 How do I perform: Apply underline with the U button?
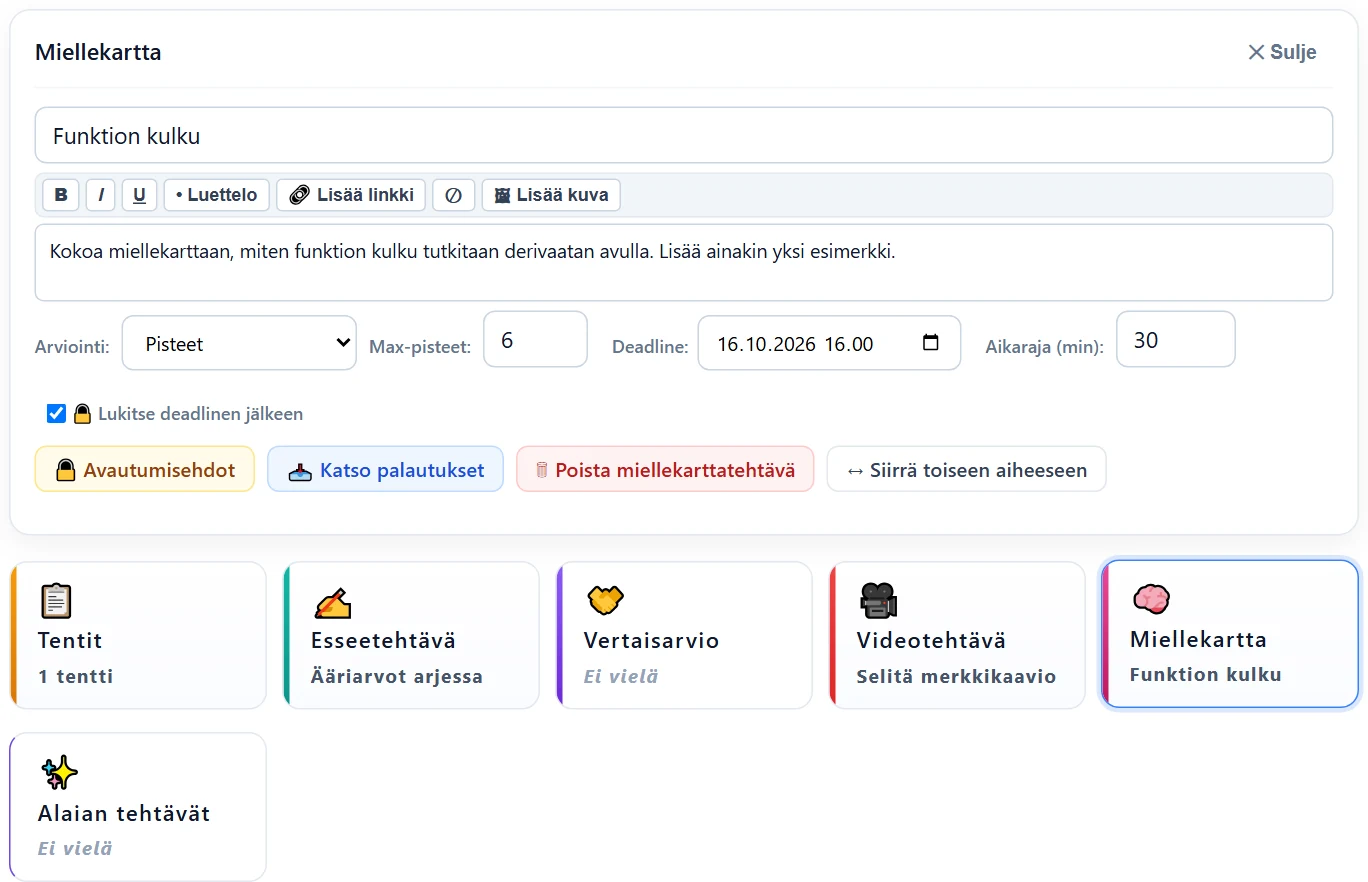coord(140,195)
